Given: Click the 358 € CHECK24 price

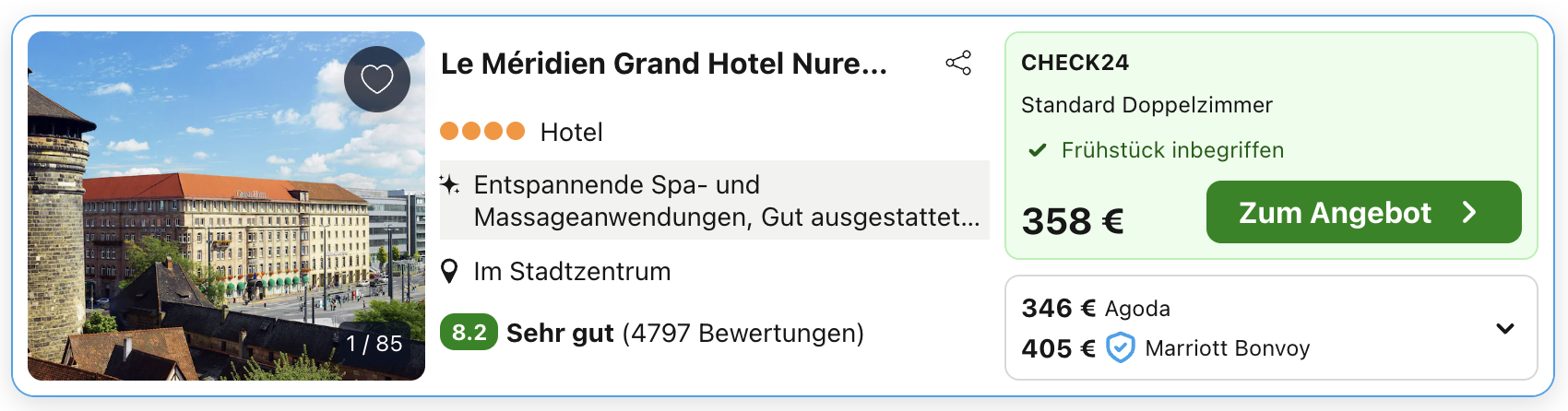Looking at the screenshot, I should (x=1073, y=221).
